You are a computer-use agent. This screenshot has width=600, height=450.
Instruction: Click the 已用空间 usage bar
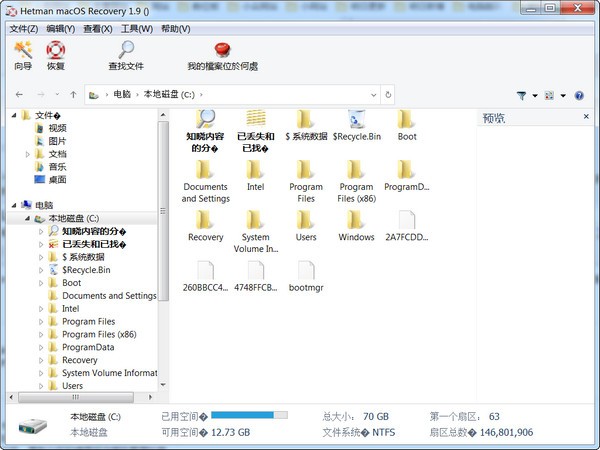coord(249,415)
